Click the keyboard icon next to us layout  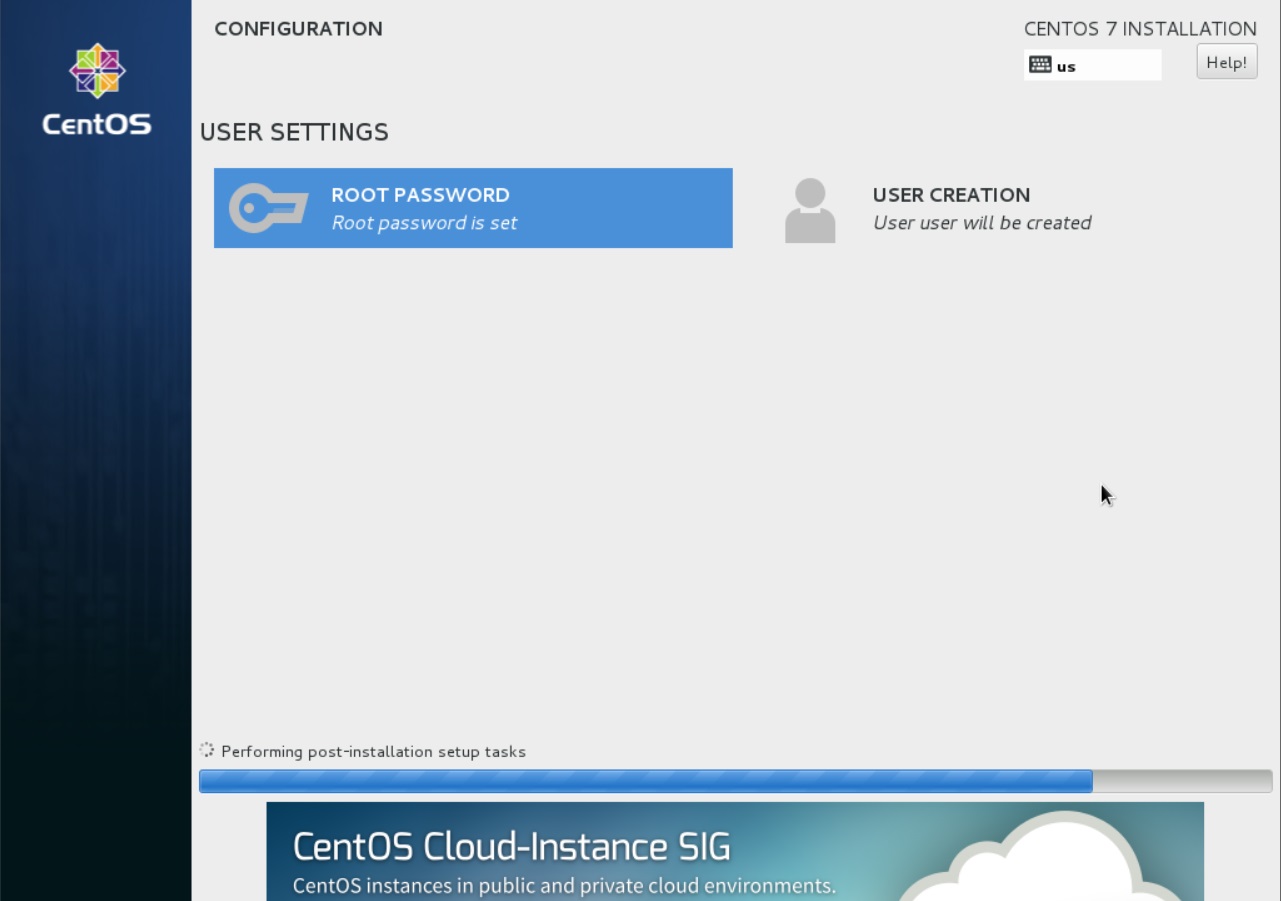pyautogui.click(x=1038, y=65)
